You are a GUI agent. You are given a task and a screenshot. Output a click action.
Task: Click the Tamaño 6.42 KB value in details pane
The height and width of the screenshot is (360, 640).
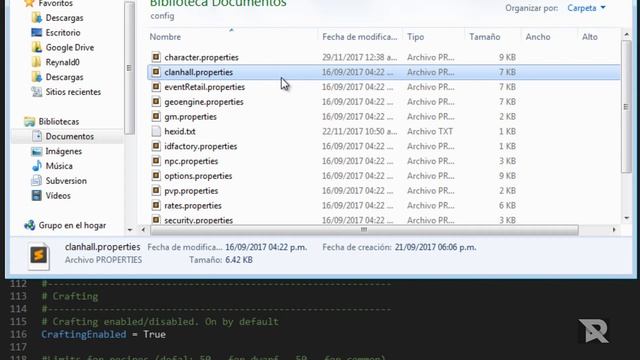point(239,260)
